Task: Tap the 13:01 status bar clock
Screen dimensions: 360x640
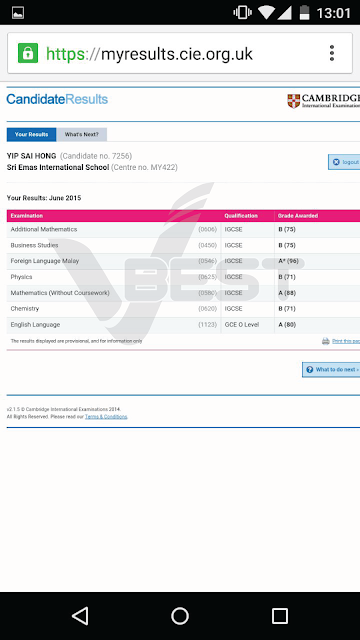Action: 333,13
